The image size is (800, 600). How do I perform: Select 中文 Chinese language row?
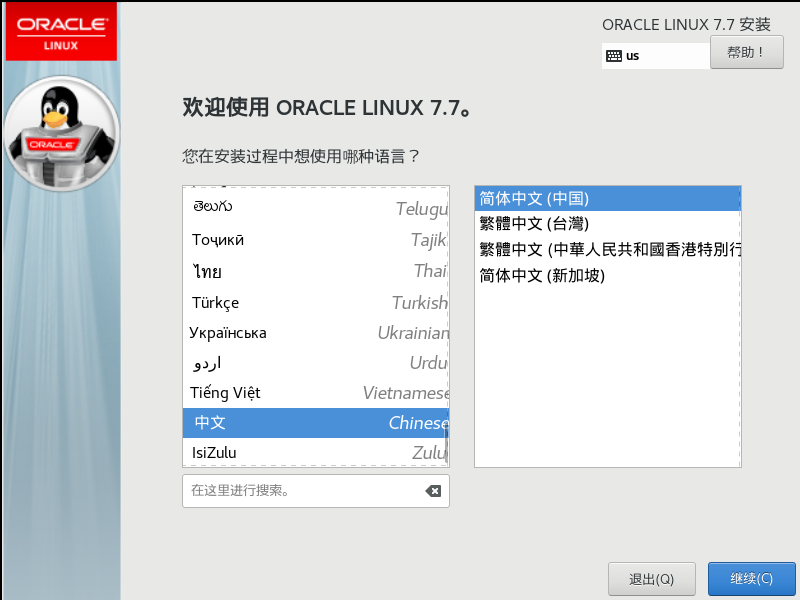tap(315, 423)
